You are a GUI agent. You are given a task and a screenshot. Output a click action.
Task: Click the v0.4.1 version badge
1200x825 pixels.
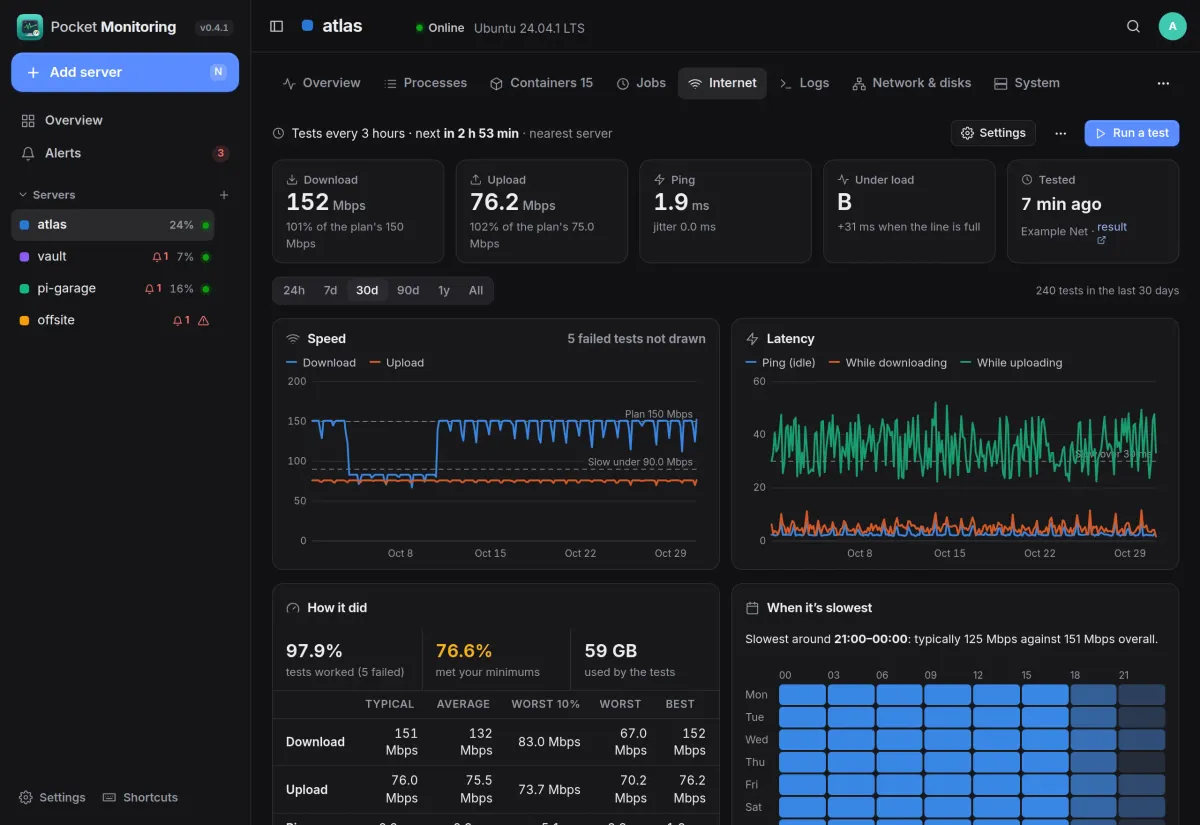coord(215,28)
